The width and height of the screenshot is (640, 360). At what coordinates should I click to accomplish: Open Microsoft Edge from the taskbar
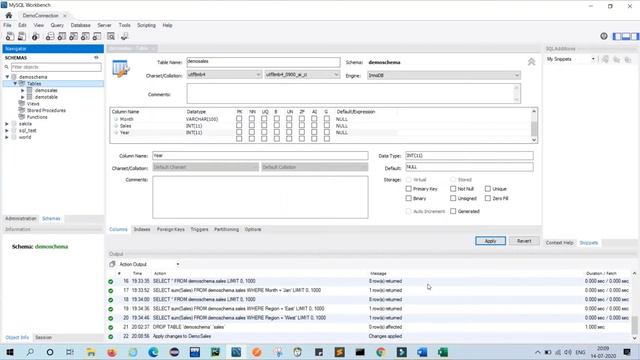153,352
